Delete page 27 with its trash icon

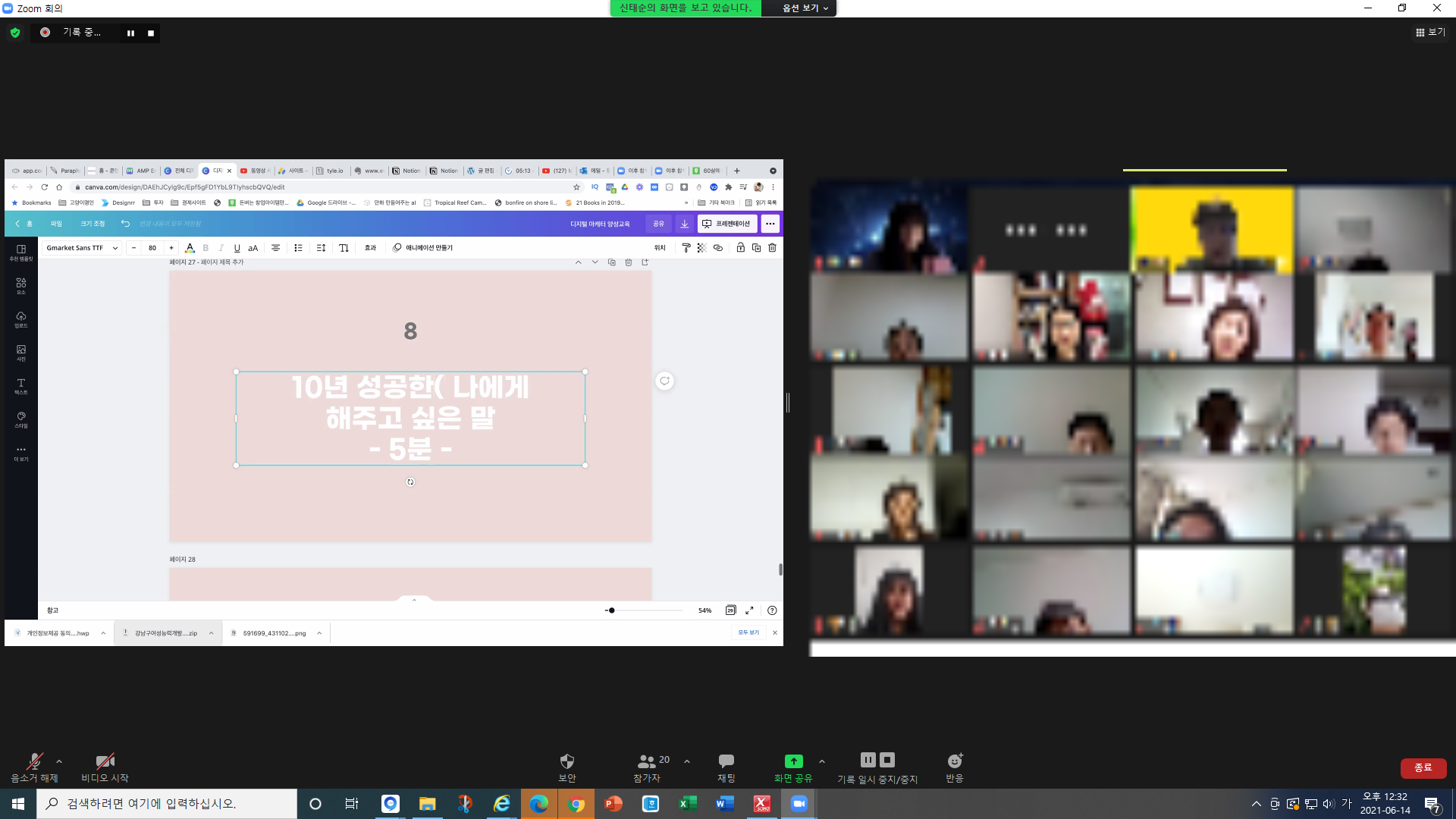pyautogui.click(x=628, y=262)
